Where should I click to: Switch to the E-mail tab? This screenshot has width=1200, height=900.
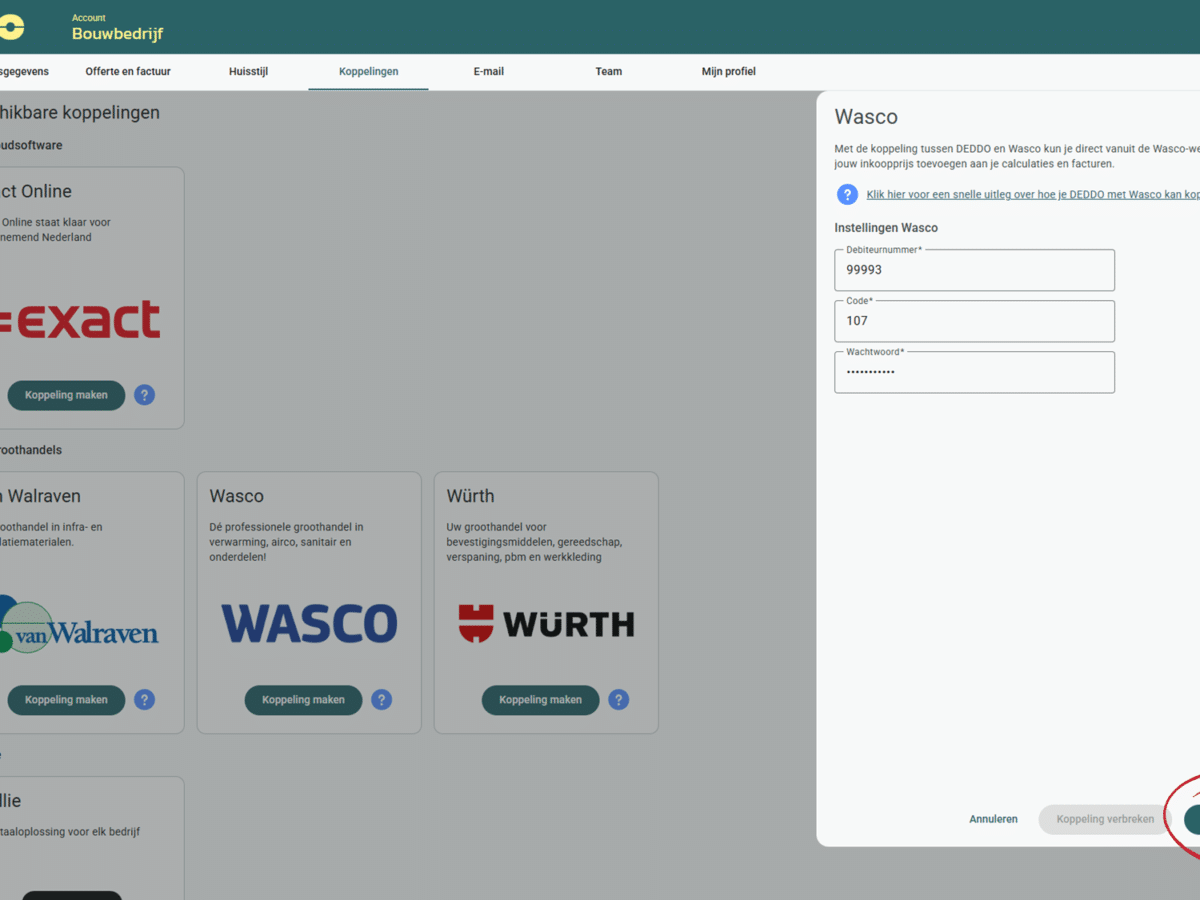[488, 71]
